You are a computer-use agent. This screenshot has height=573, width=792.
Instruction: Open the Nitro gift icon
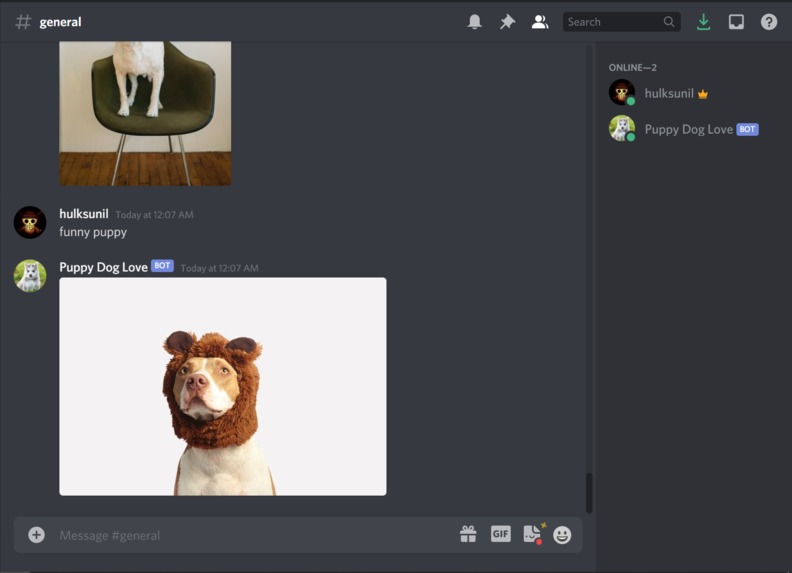point(468,534)
